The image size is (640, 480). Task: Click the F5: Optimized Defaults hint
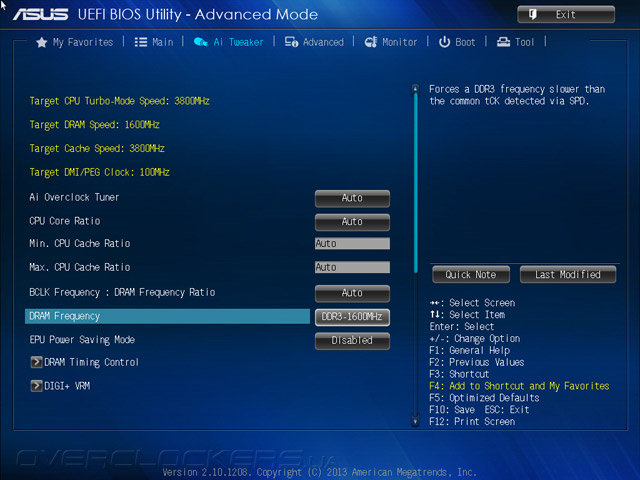484,398
